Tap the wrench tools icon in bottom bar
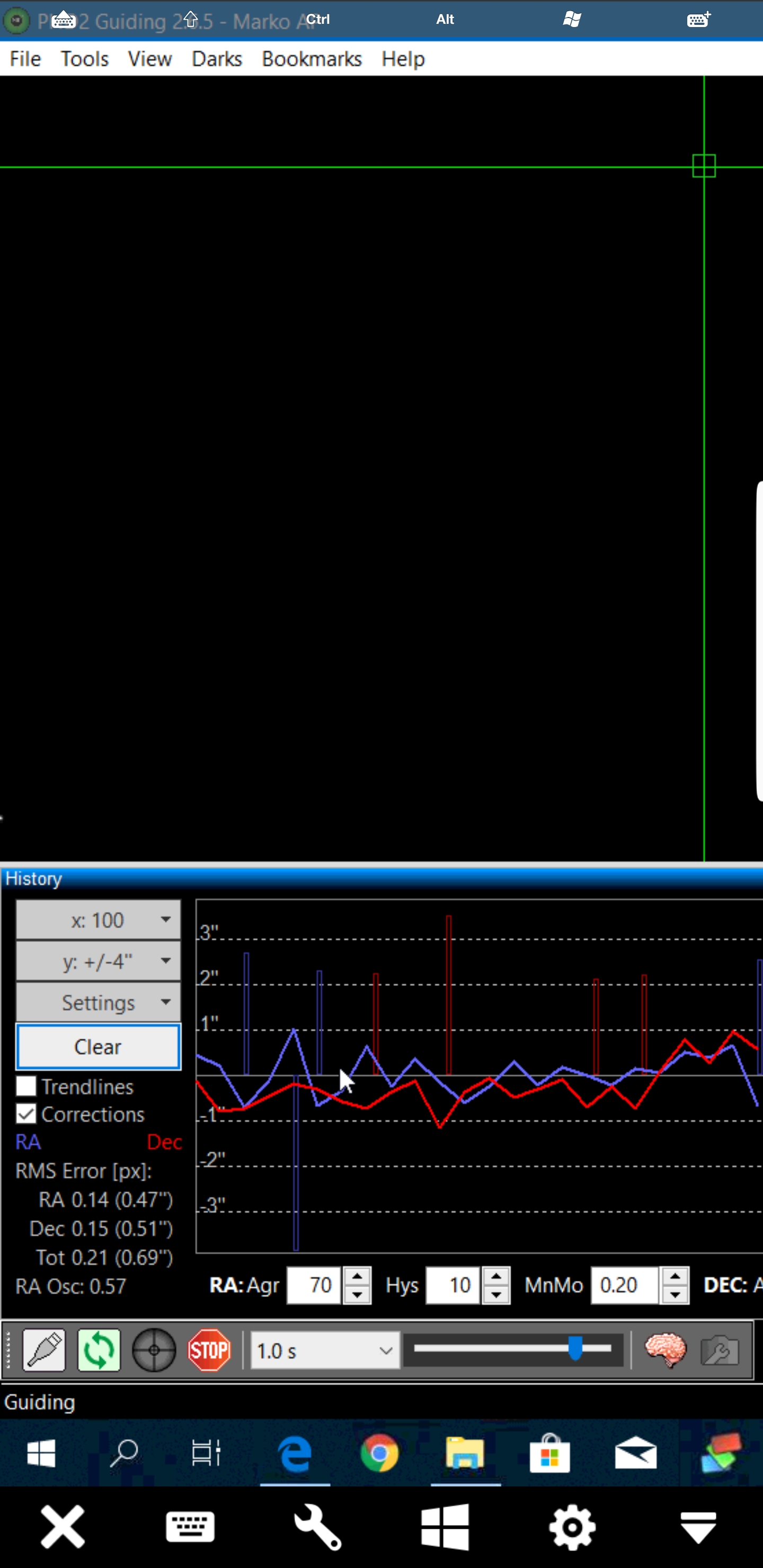Screen dimensions: 763x1568 pyautogui.click(x=318, y=1527)
